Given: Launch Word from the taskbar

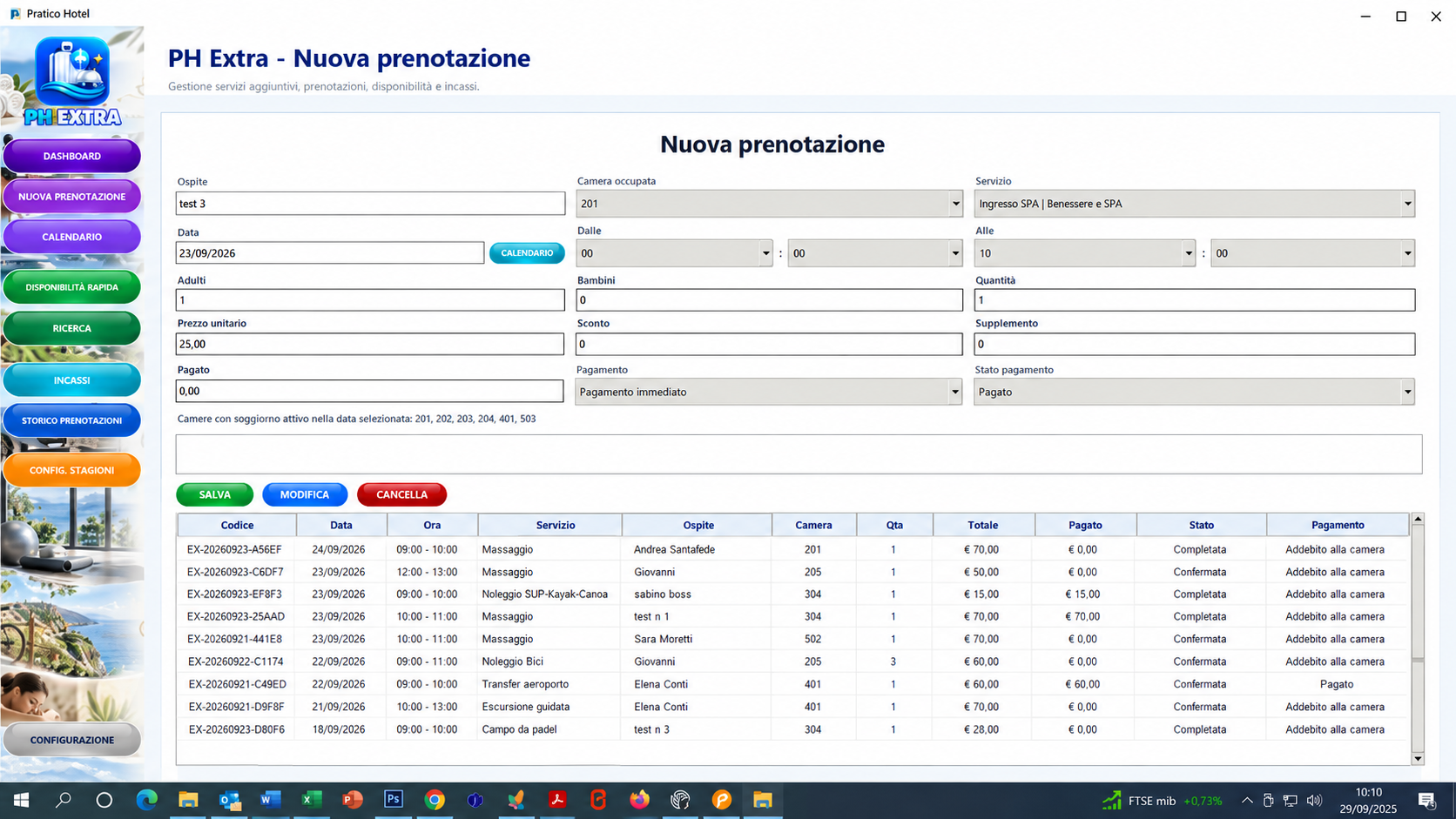Looking at the screenshot, I should point(270,800).
